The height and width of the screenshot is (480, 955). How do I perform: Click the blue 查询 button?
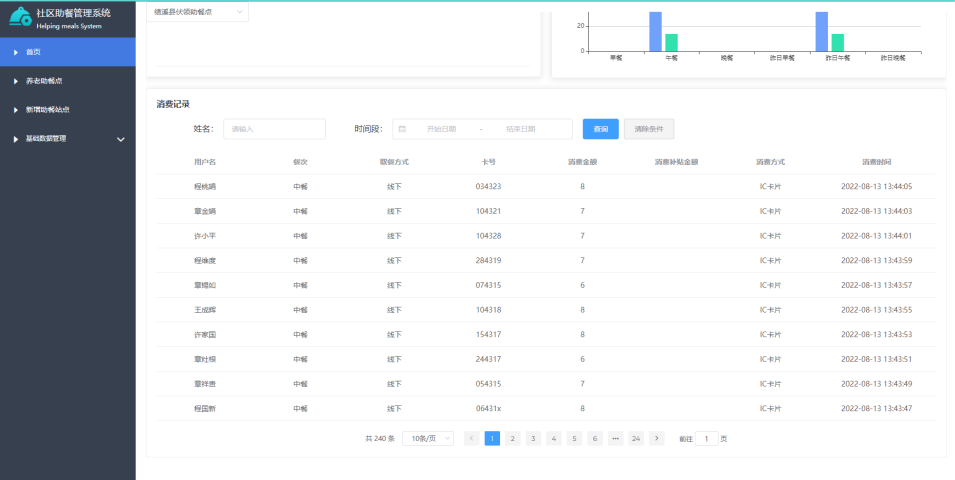pyautogui.click(x=600, y=129)
